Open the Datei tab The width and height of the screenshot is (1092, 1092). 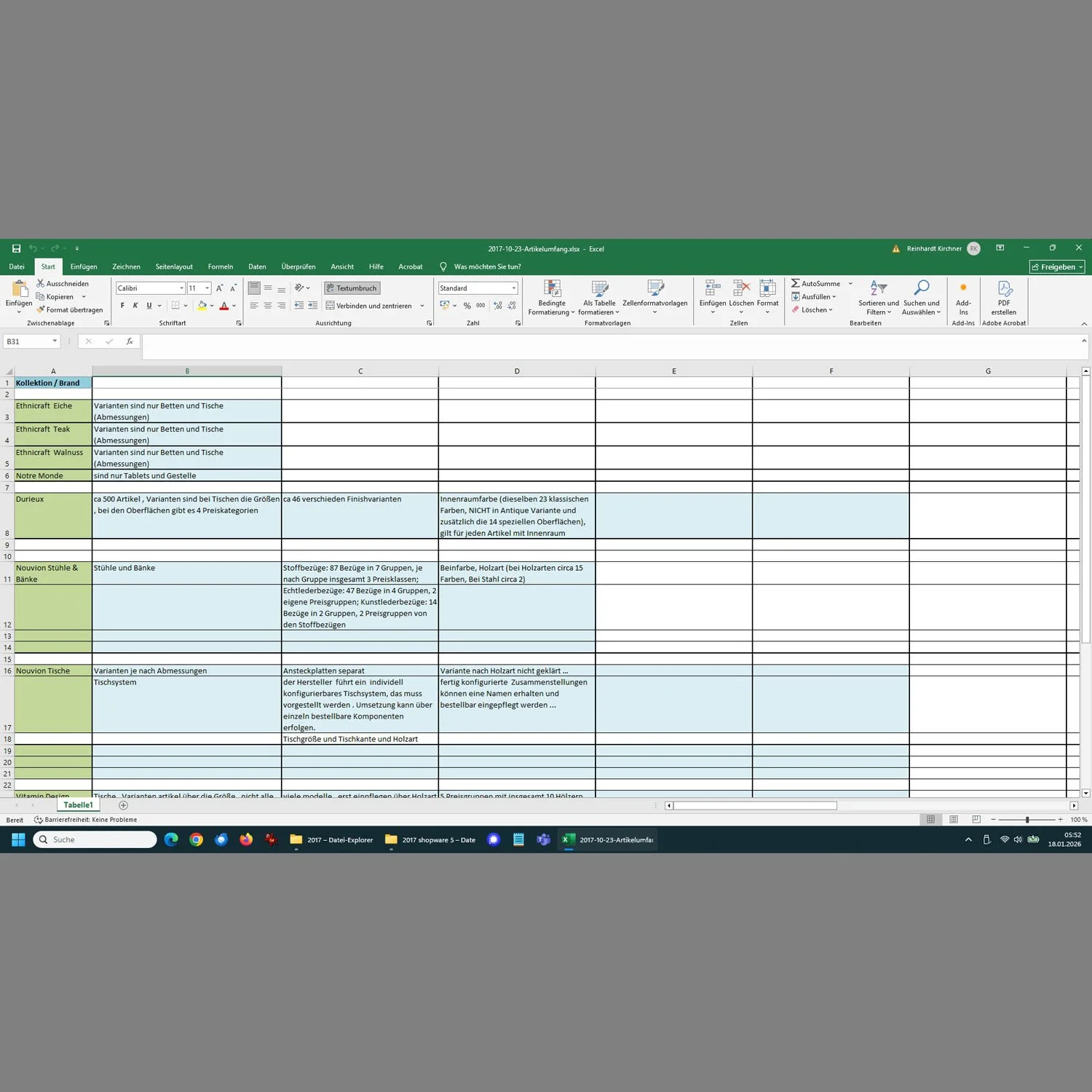point(17,266)
